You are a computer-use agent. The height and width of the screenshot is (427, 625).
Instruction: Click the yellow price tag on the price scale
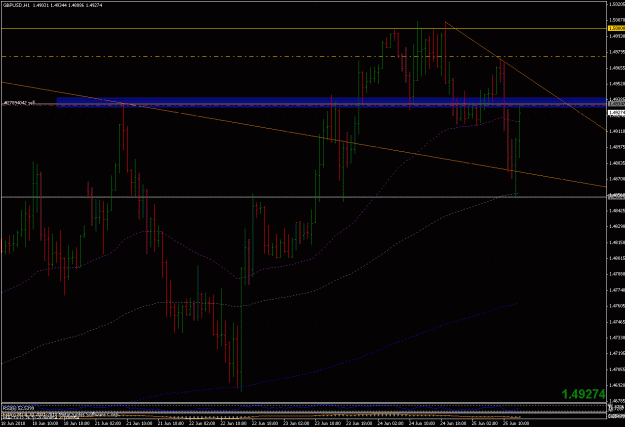(x=616, y=28)
